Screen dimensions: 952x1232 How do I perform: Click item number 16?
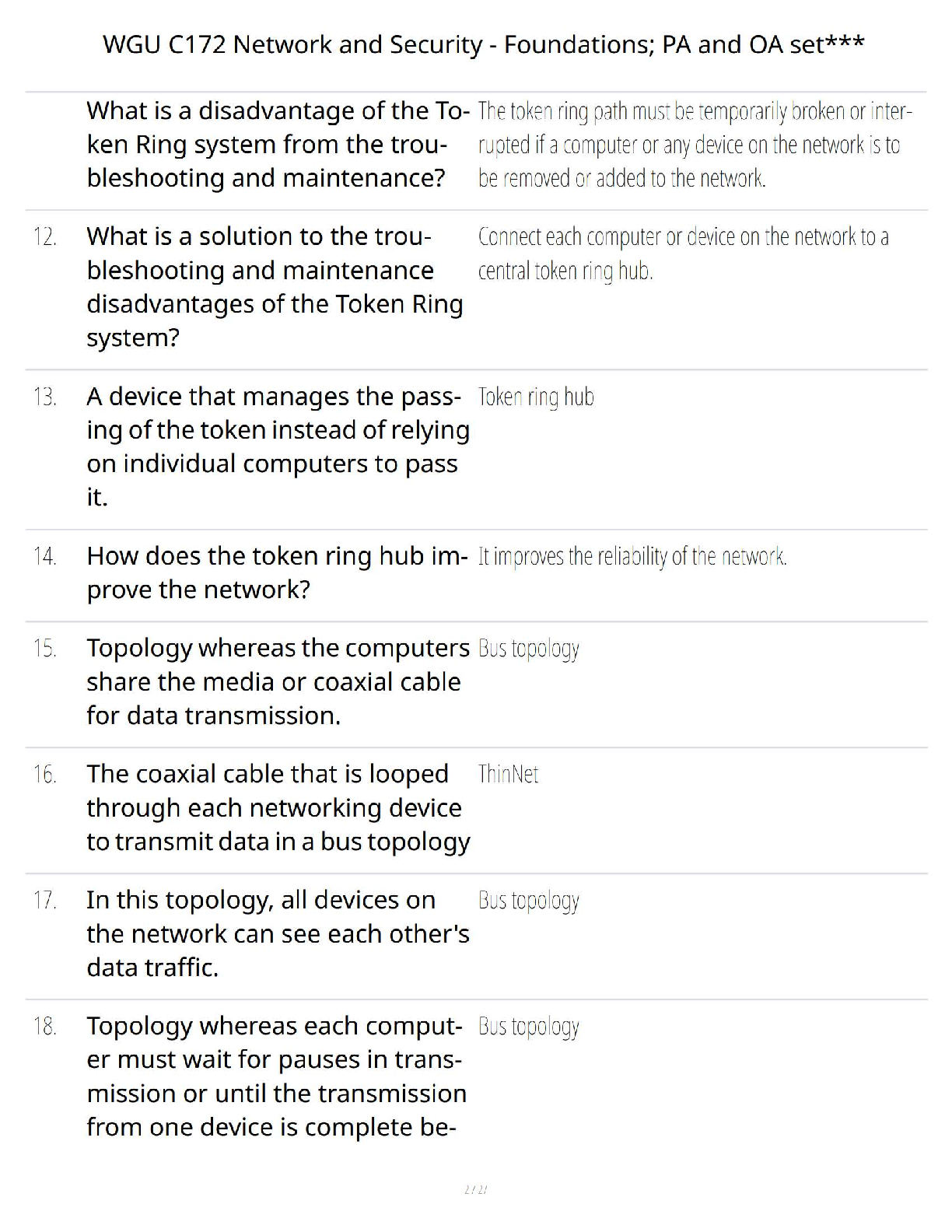tap(45, 774)
